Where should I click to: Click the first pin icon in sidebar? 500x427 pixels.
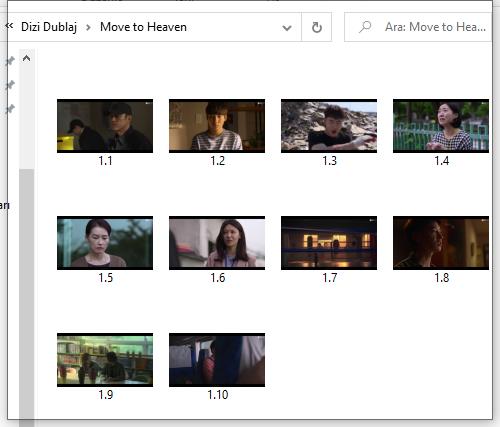coord(10,61)
